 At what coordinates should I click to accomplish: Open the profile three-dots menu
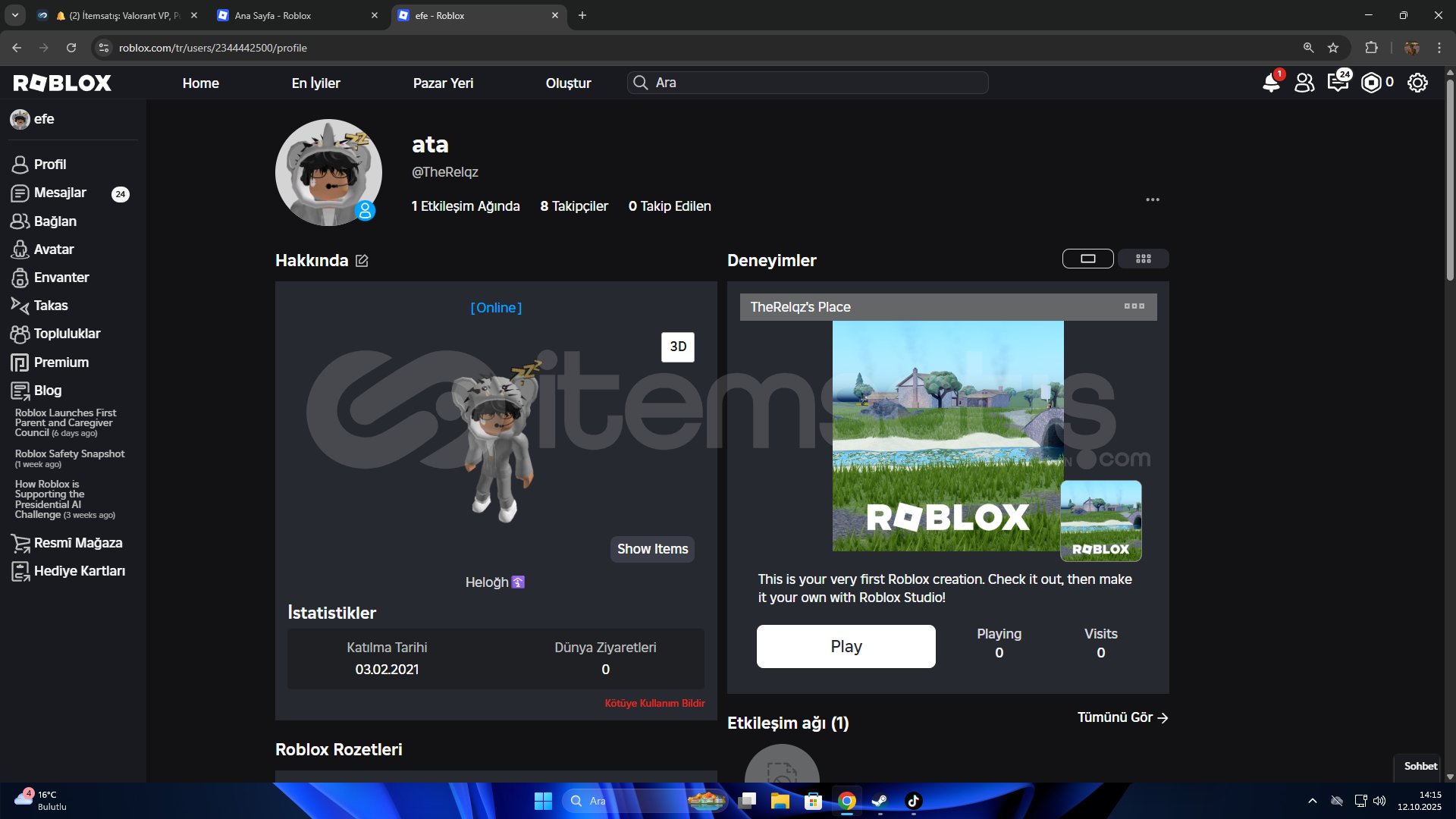click(1152, 199)
